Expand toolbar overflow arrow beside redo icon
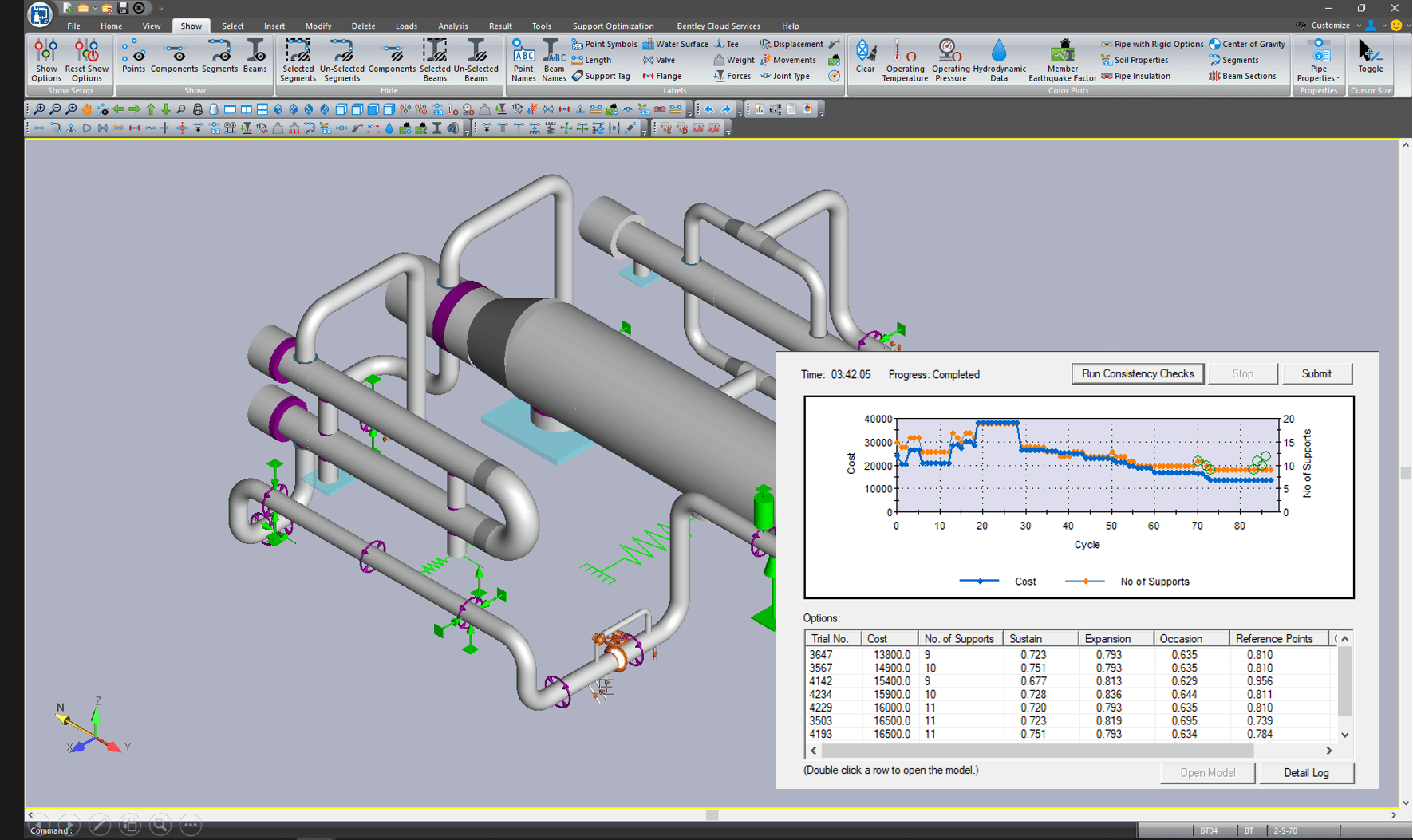 click(x=739, y=109)
